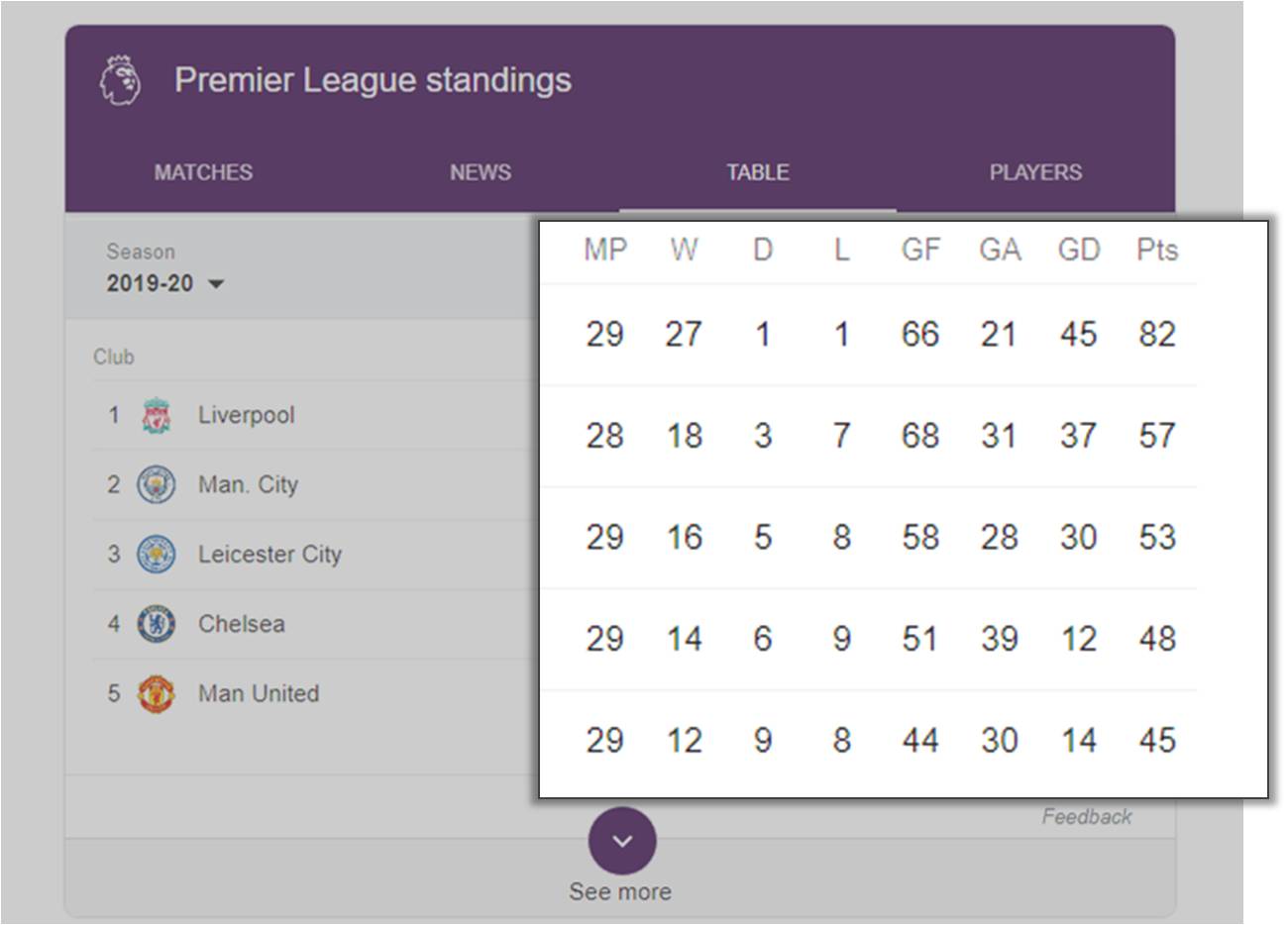Open the 2019-20 season dropdown
The height and width of the screenshot is (925, 1288).
click(x=164, y=284)
